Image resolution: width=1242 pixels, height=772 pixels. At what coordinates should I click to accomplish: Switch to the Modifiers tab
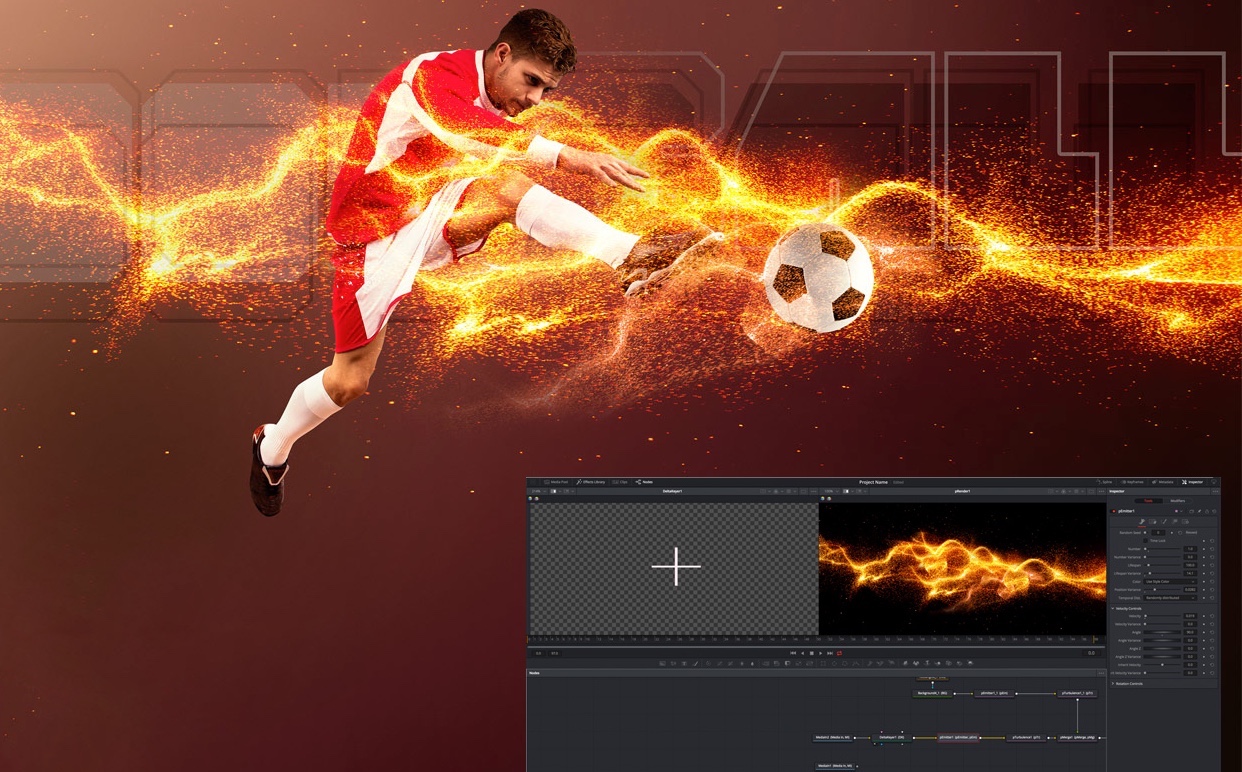pos(1177,500)
